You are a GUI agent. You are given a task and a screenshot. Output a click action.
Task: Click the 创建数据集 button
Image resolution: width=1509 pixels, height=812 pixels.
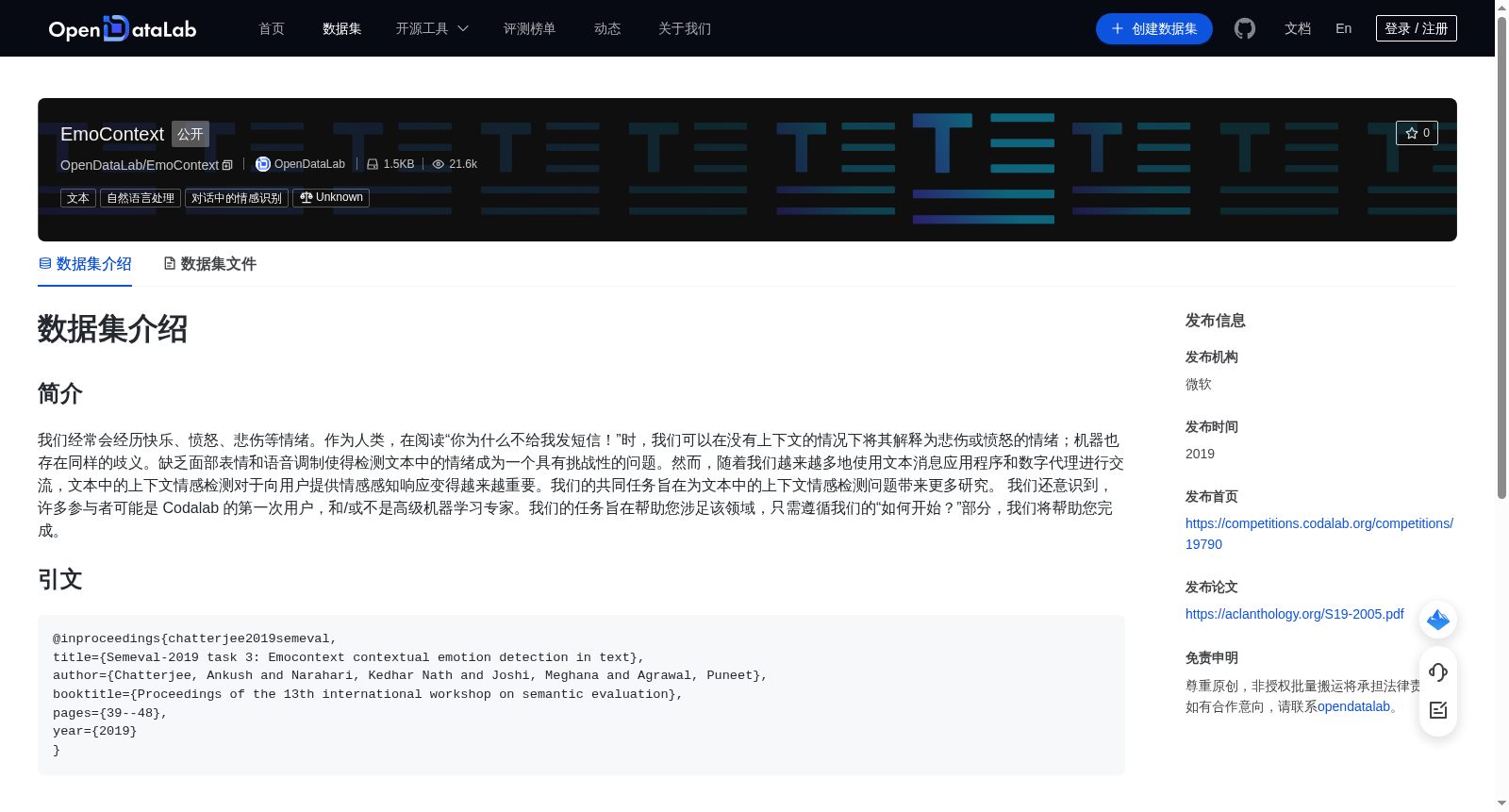(1153, 28)
